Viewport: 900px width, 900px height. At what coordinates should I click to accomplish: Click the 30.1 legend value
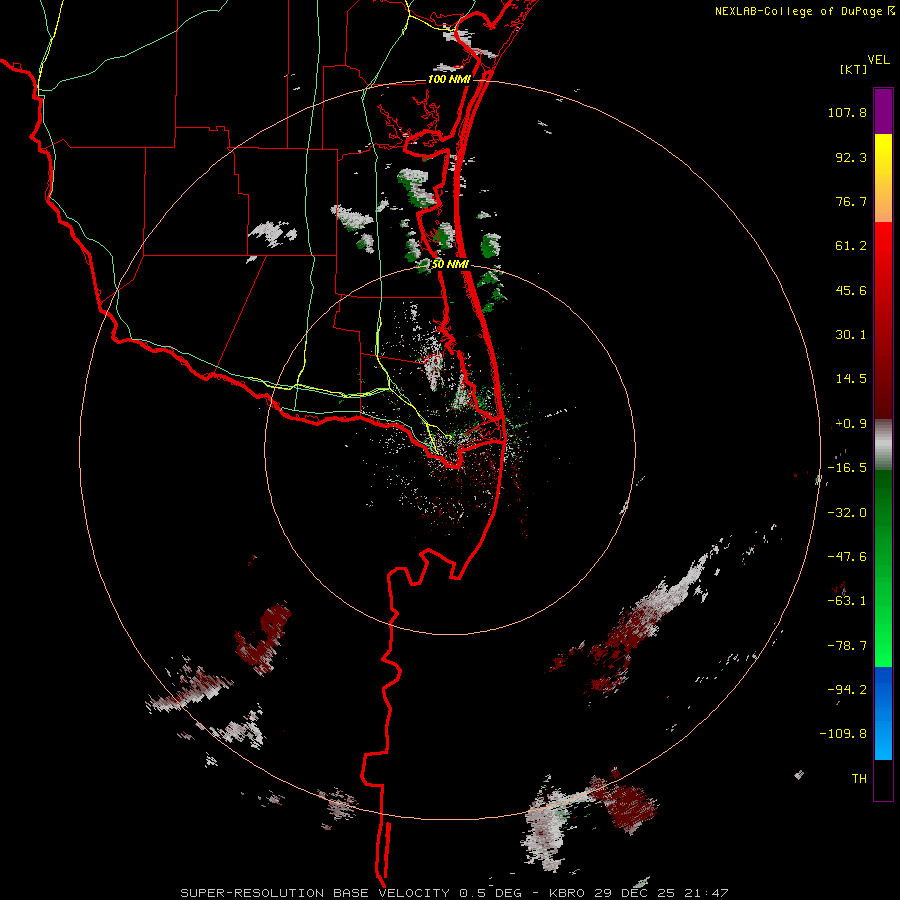click(851, 335)
